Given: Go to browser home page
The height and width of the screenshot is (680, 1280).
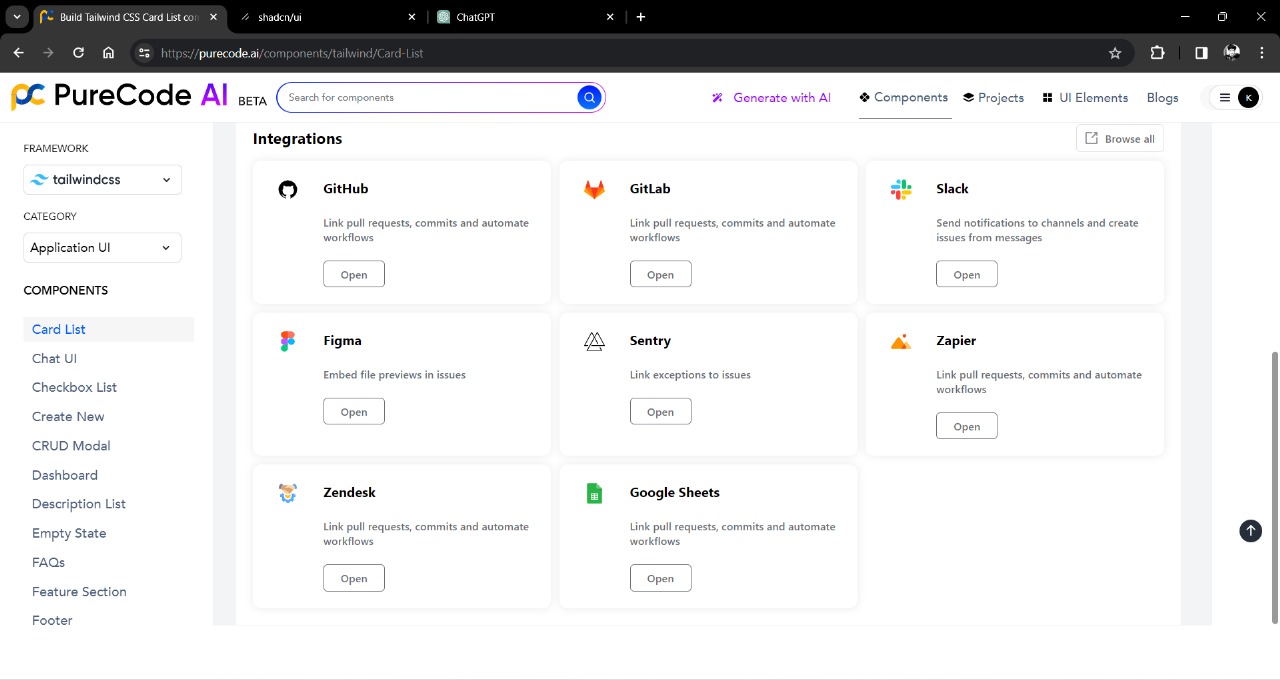Looking at the screenshot, I should click(108, 53).
